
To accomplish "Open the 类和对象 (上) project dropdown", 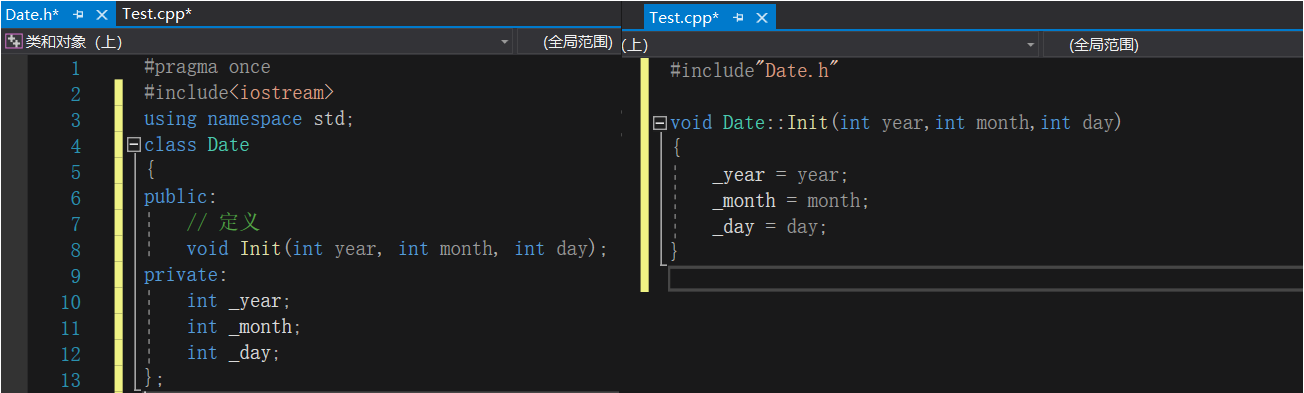I will click(505, 42).
